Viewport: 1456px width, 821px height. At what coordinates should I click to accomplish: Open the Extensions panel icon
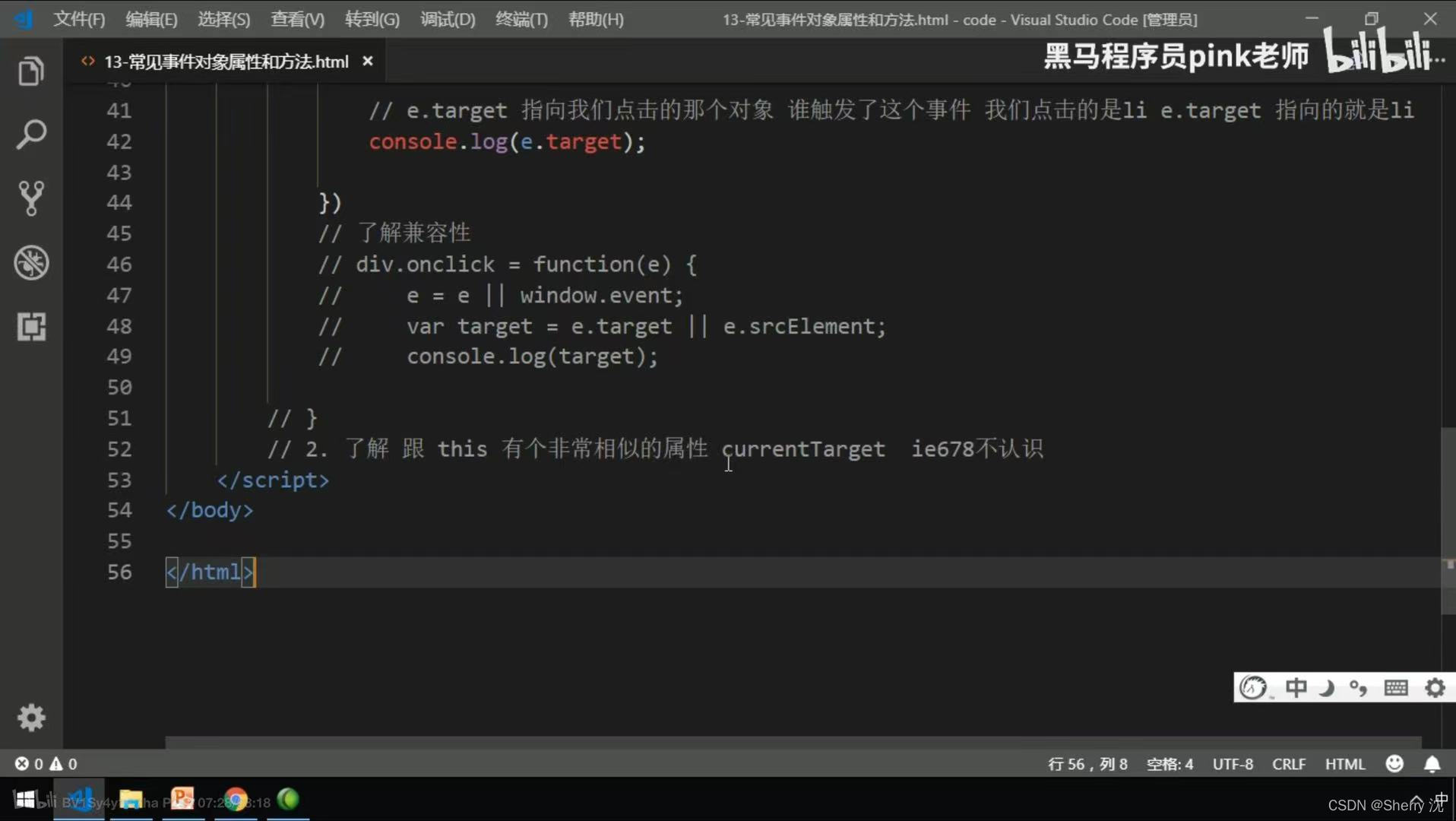tap(31, 327)
